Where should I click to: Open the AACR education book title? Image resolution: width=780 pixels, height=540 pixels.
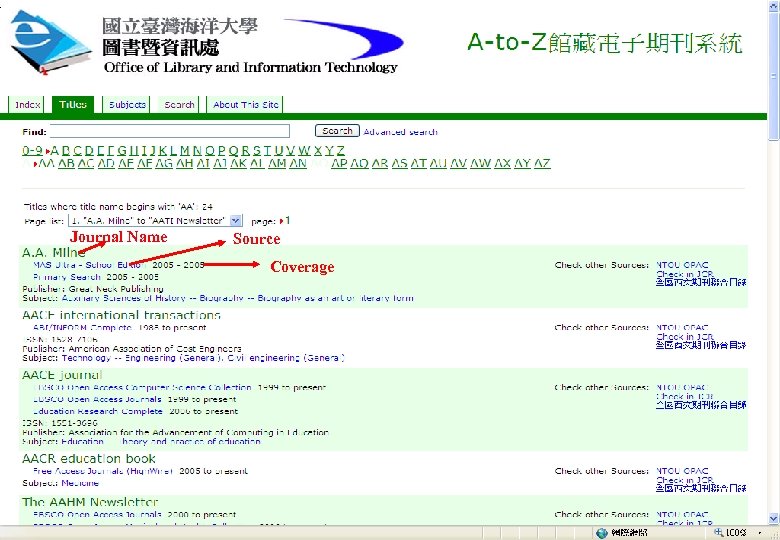89,458
